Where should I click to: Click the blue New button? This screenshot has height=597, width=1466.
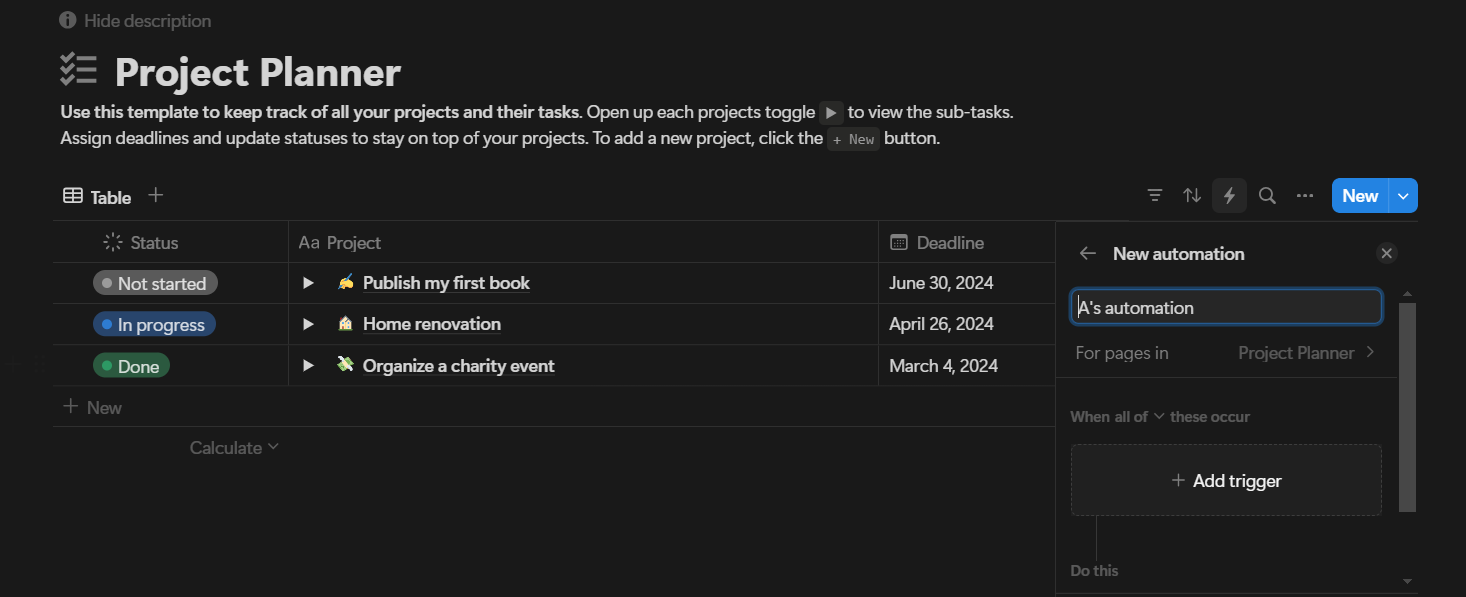(x=1360, y=196)
